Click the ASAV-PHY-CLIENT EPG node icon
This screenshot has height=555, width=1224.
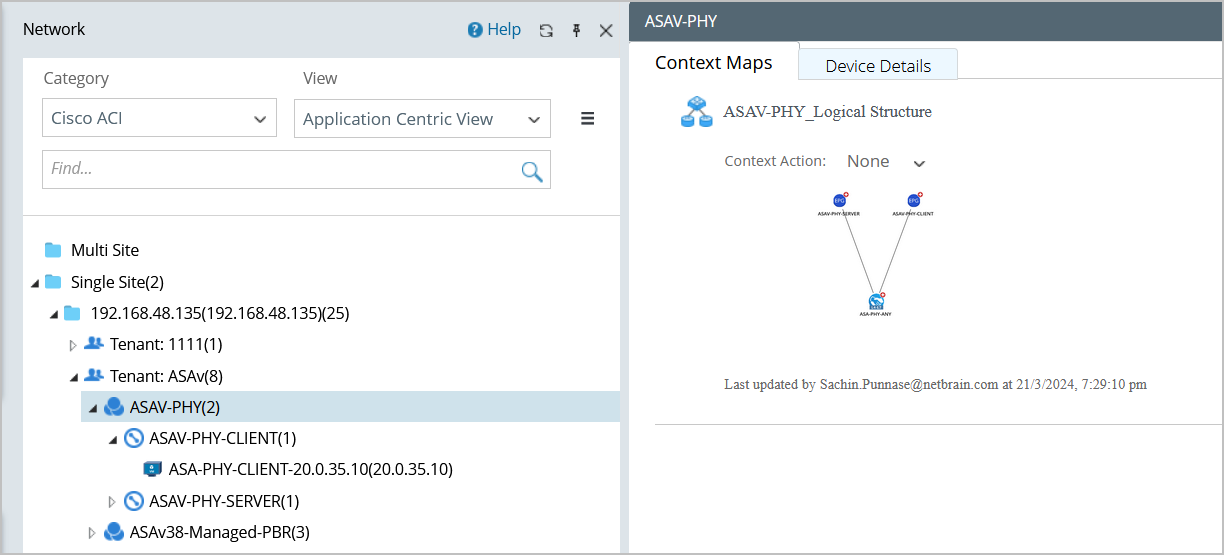[x=914, y=200]
